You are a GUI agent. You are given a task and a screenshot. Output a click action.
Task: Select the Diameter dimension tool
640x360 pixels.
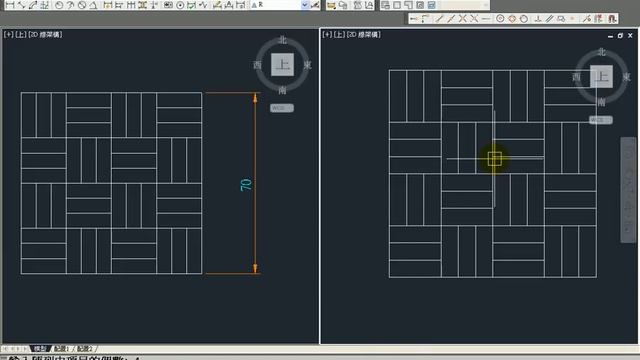pyautogui.click(x=82, y=5)
